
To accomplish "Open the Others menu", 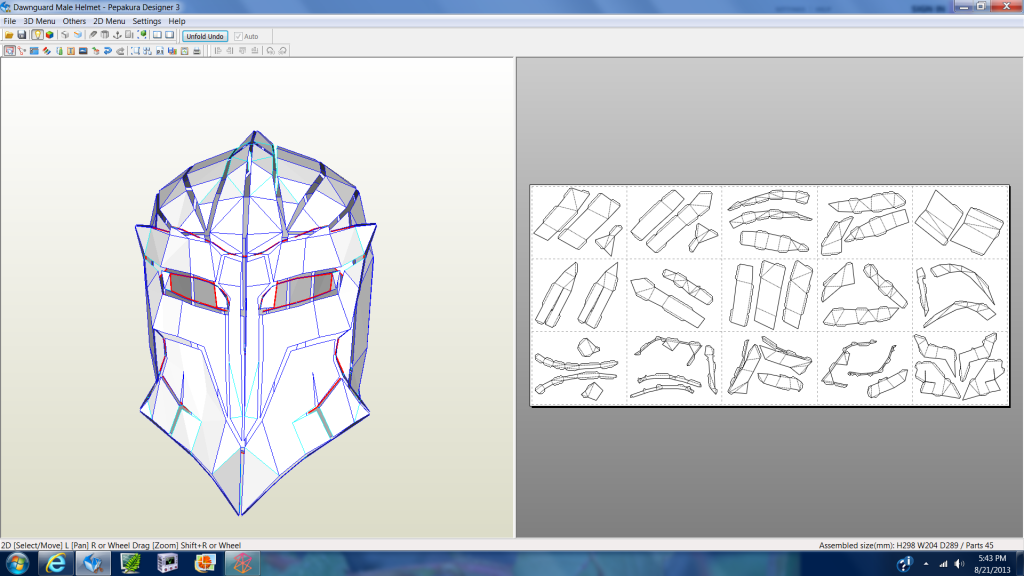I will 74,21.
